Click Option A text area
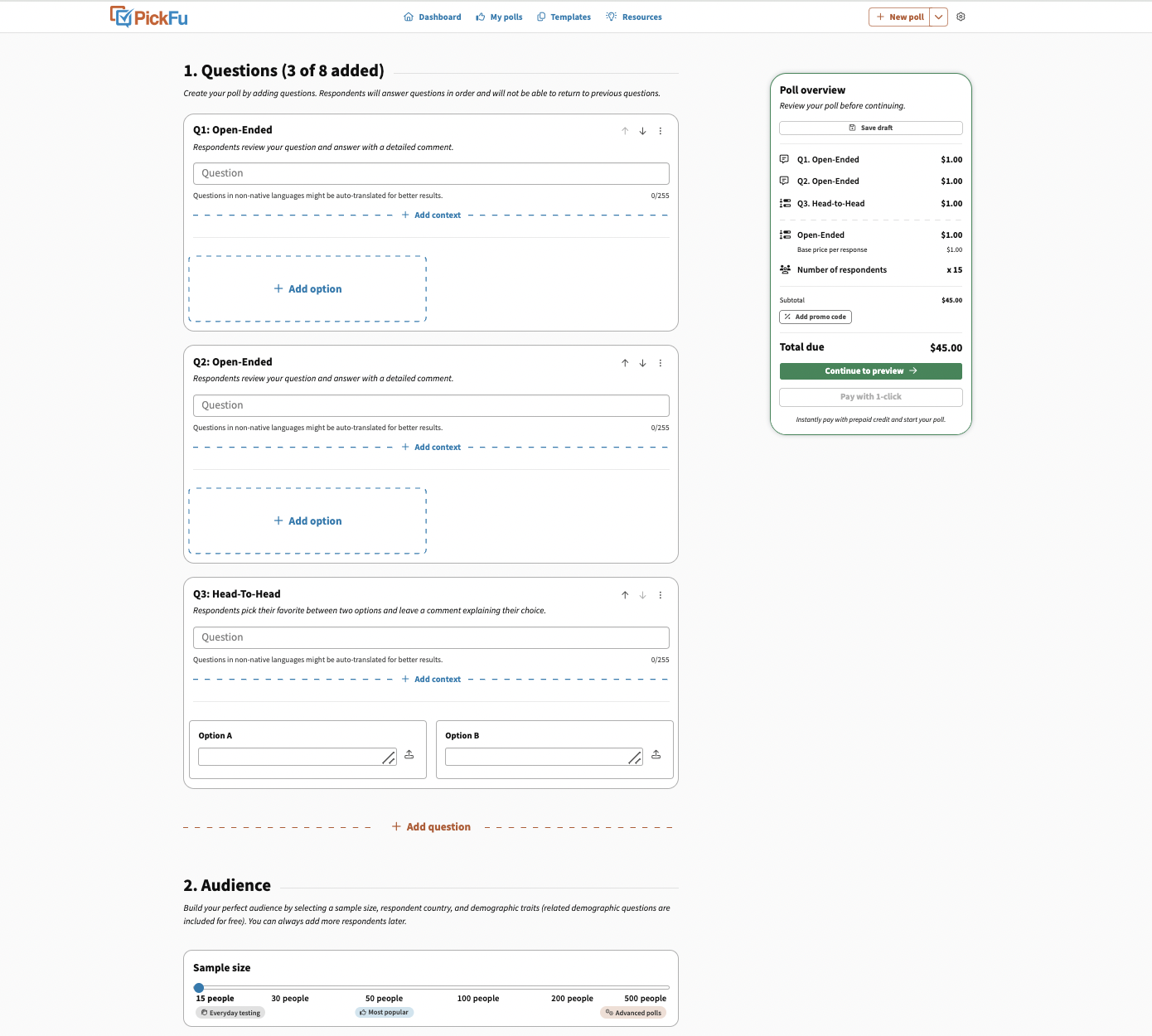 pos(298,757)
